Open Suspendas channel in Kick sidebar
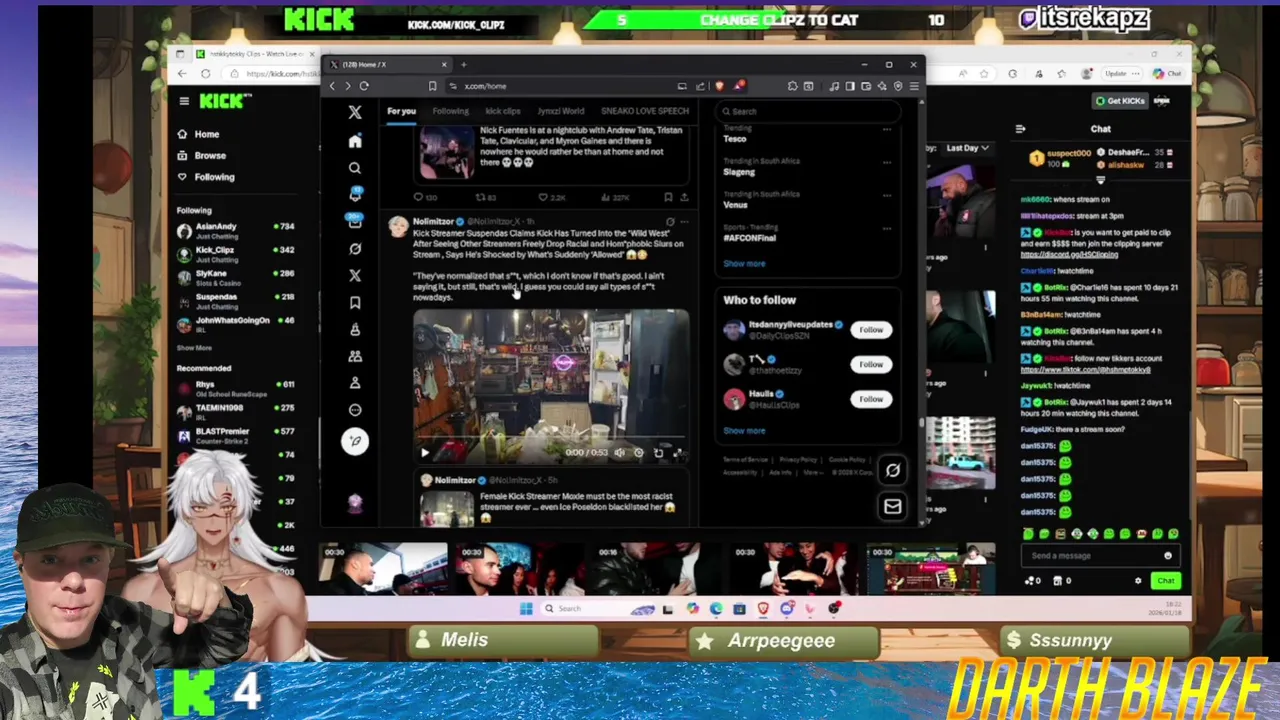1280x720 pixels. coord(236,300)
